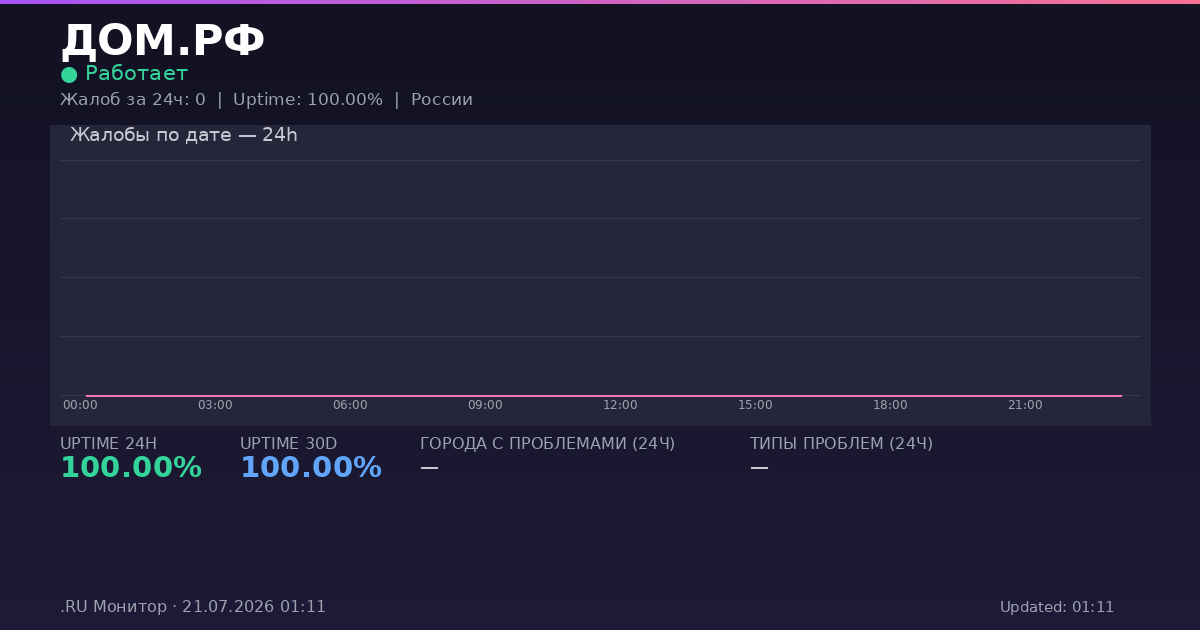Screen dimensions: 1200x630
Task: Select the 12:00 time marker
Action: click(x=620, y=405)
